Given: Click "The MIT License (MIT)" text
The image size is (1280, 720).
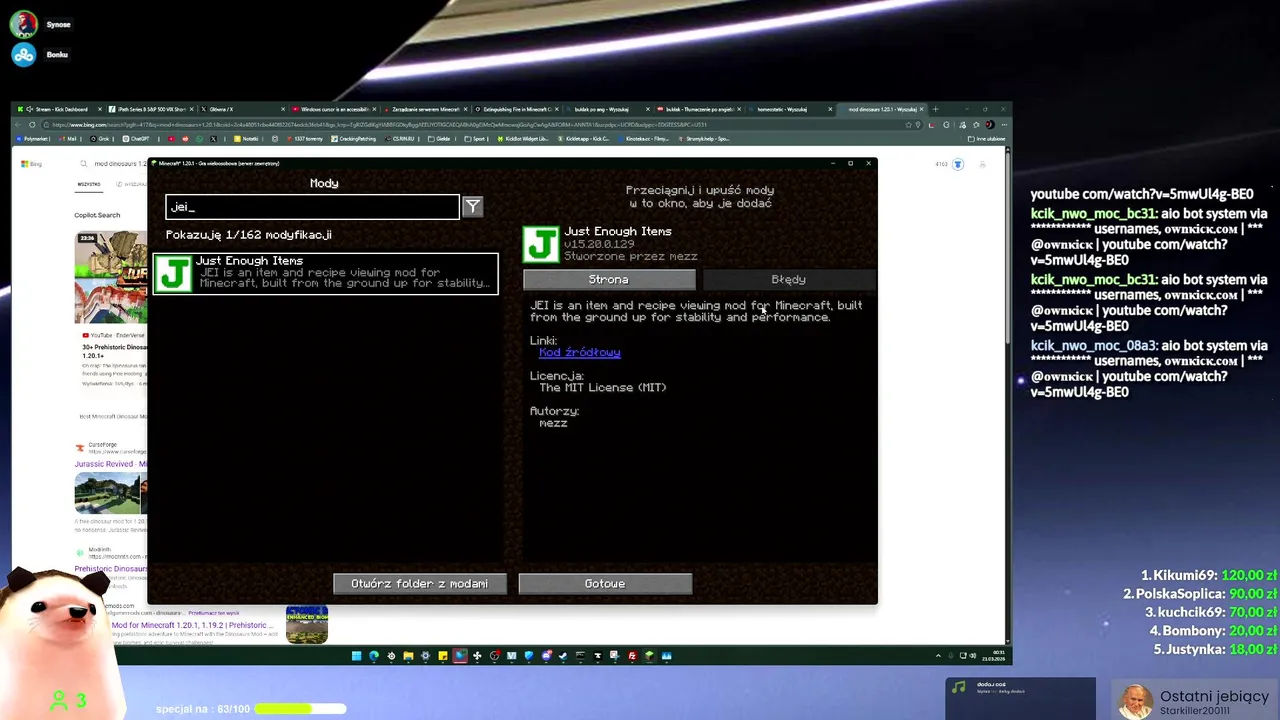Looking at the screenshot, I should point(603,388).
